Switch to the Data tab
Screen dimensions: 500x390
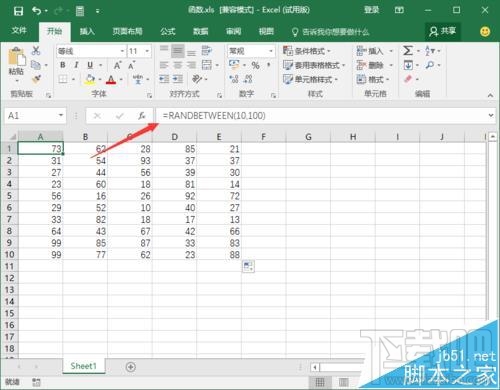(201, 32)
